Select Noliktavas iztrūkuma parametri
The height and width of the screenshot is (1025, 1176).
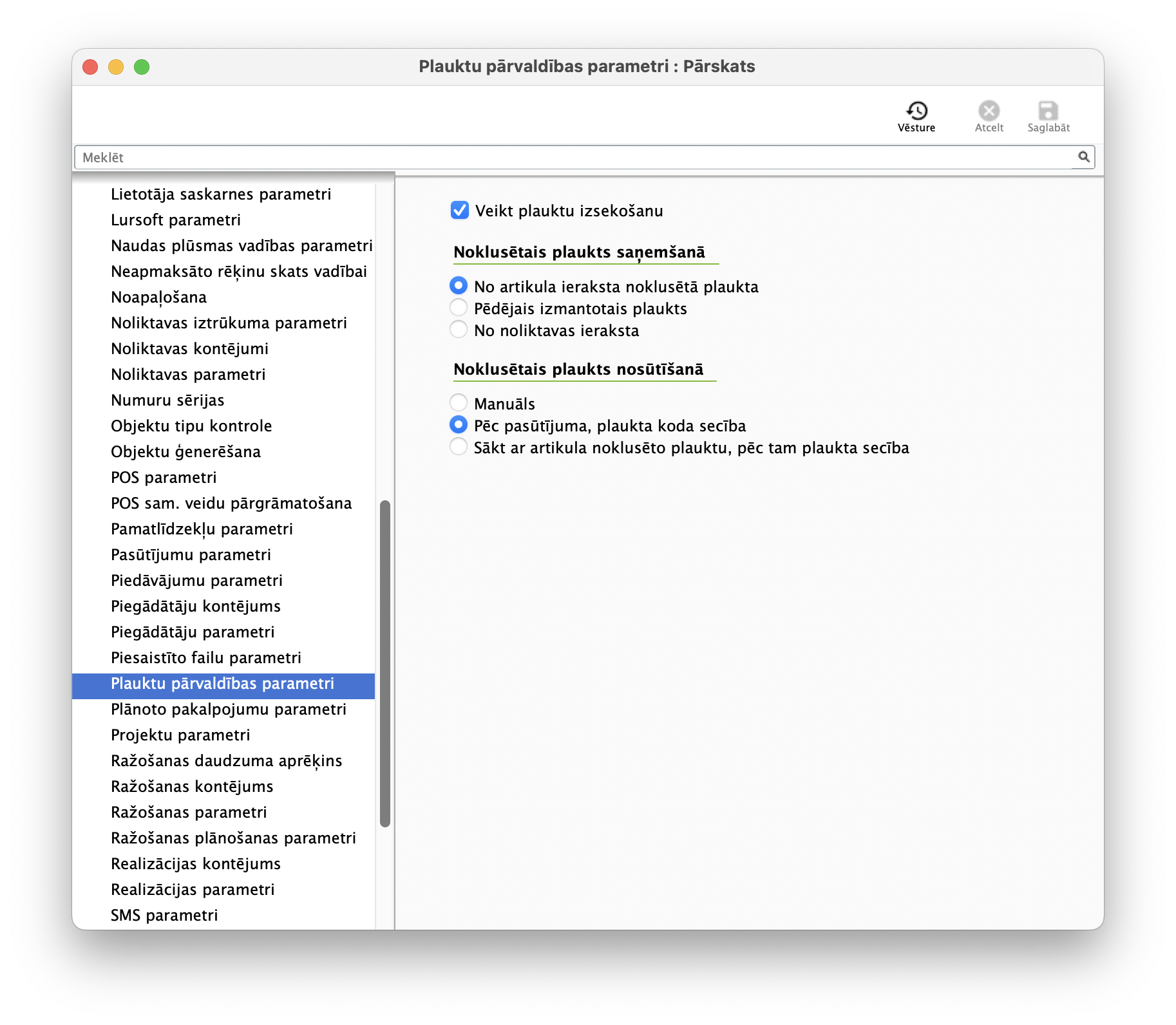[x=223, y=323]
